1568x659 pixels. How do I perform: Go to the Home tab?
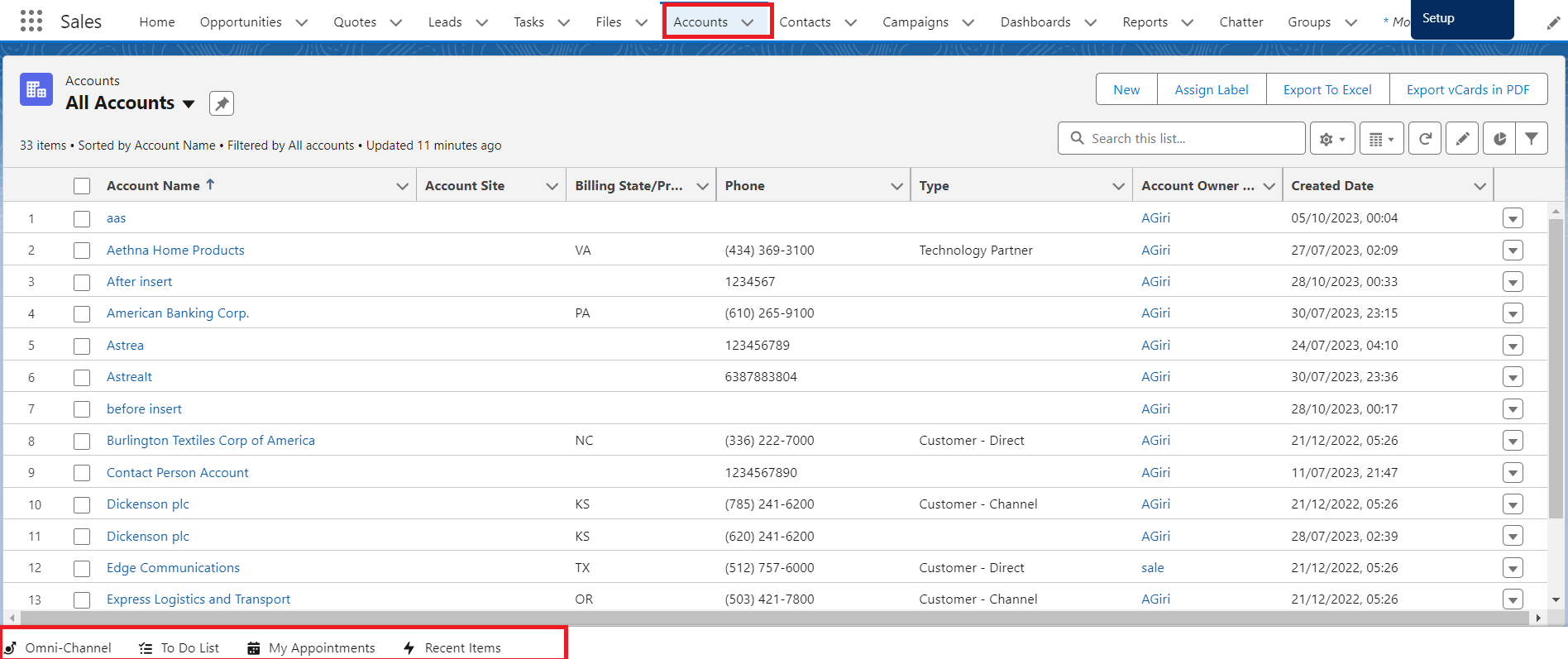tap(157, 22)
